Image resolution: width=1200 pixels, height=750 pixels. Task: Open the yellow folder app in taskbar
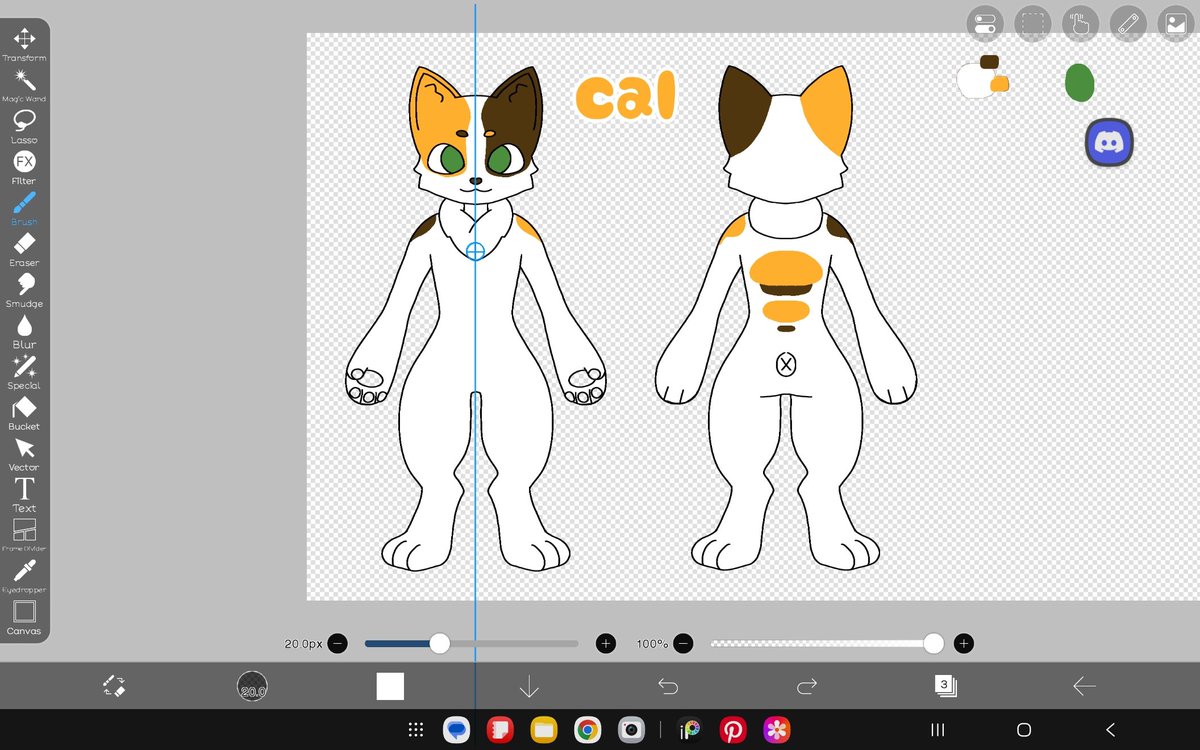coord(544,730)
